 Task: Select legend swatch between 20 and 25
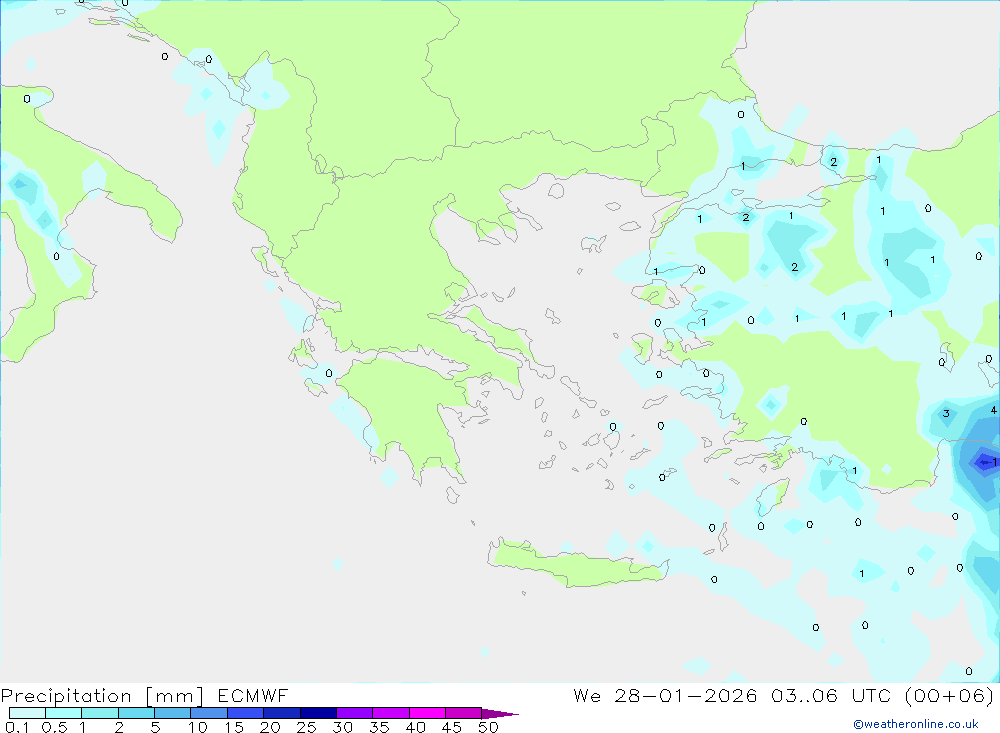282,713
